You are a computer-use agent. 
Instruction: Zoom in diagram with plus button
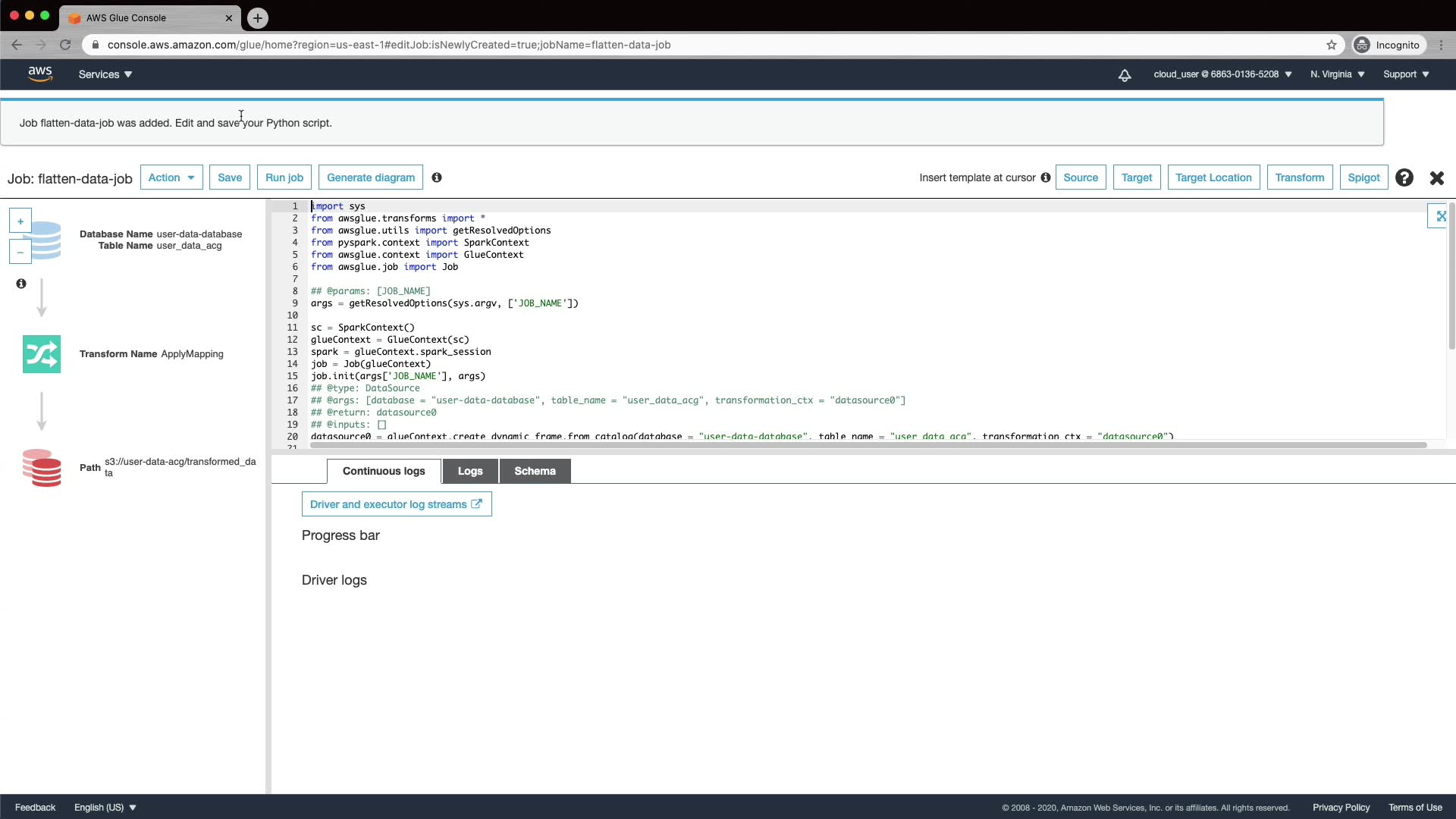click(x=20, y=221)
